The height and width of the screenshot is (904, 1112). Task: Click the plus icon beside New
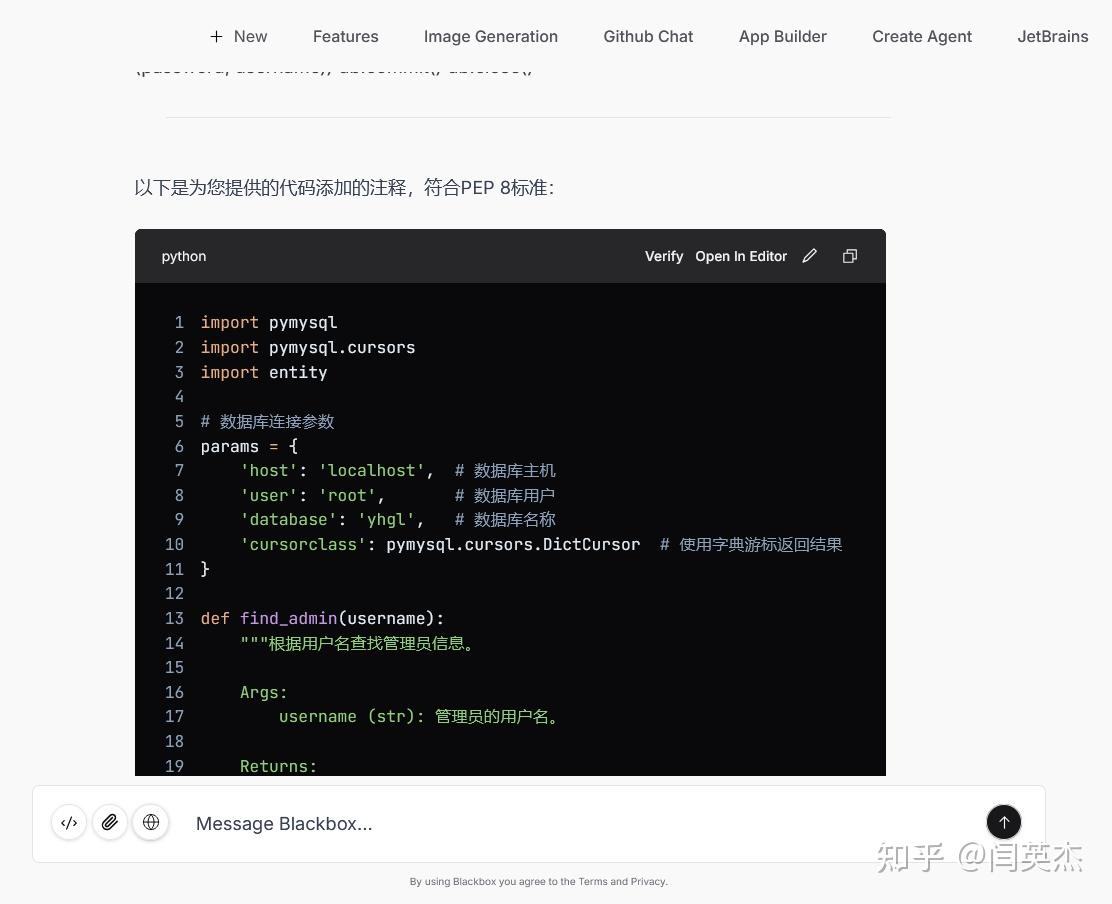[216, 36]
